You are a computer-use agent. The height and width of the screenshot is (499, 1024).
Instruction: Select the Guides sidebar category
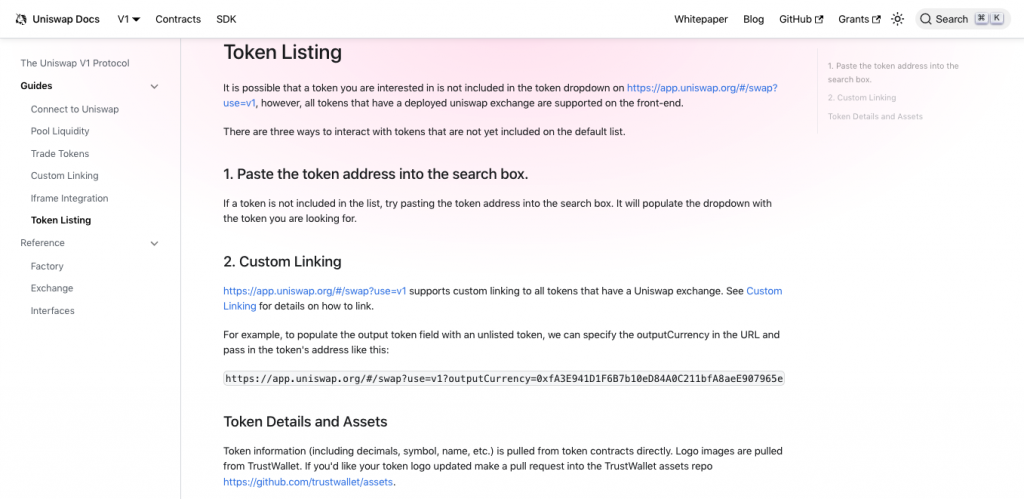(x=37, y=86)
